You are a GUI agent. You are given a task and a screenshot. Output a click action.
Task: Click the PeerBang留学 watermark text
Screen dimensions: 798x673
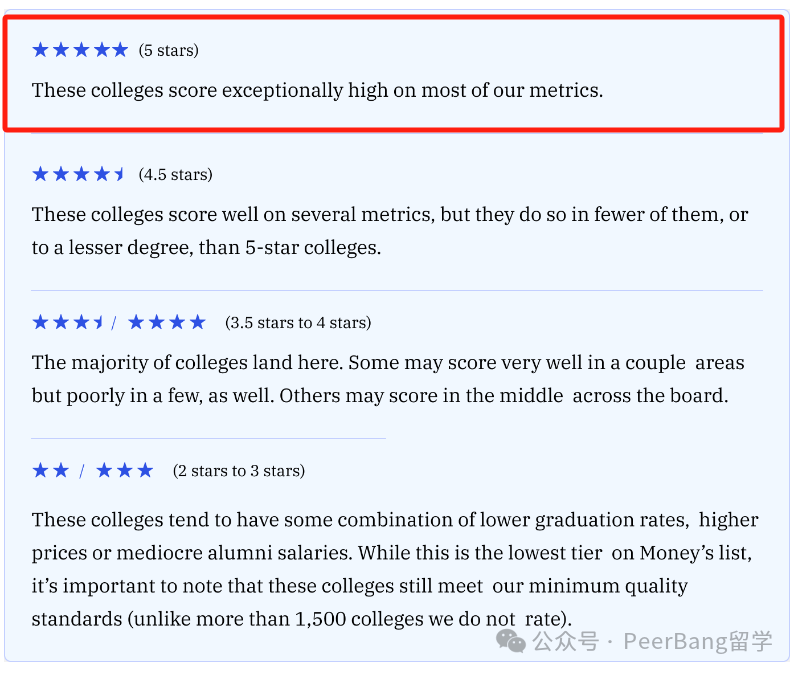point(698,641)
